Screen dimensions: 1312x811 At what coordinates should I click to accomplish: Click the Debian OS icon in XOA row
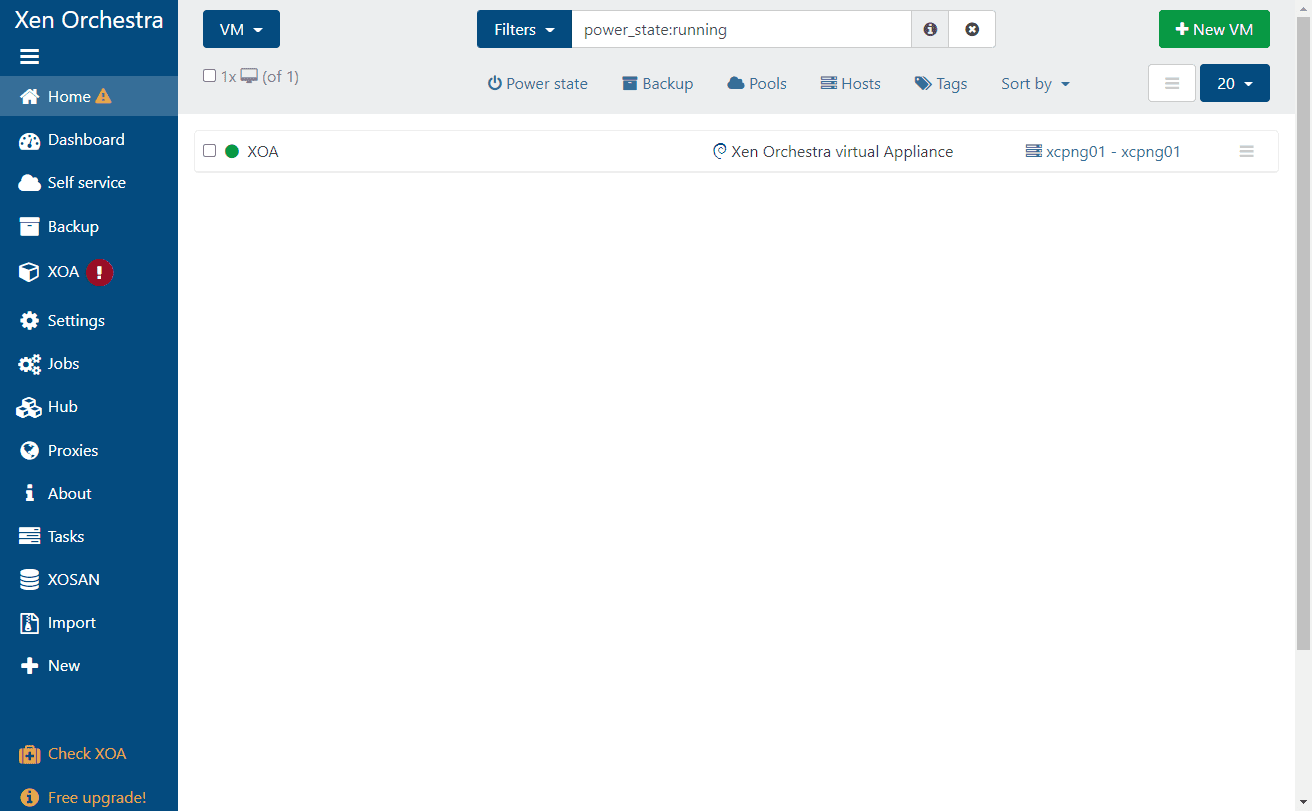click(x=719, y=152)
